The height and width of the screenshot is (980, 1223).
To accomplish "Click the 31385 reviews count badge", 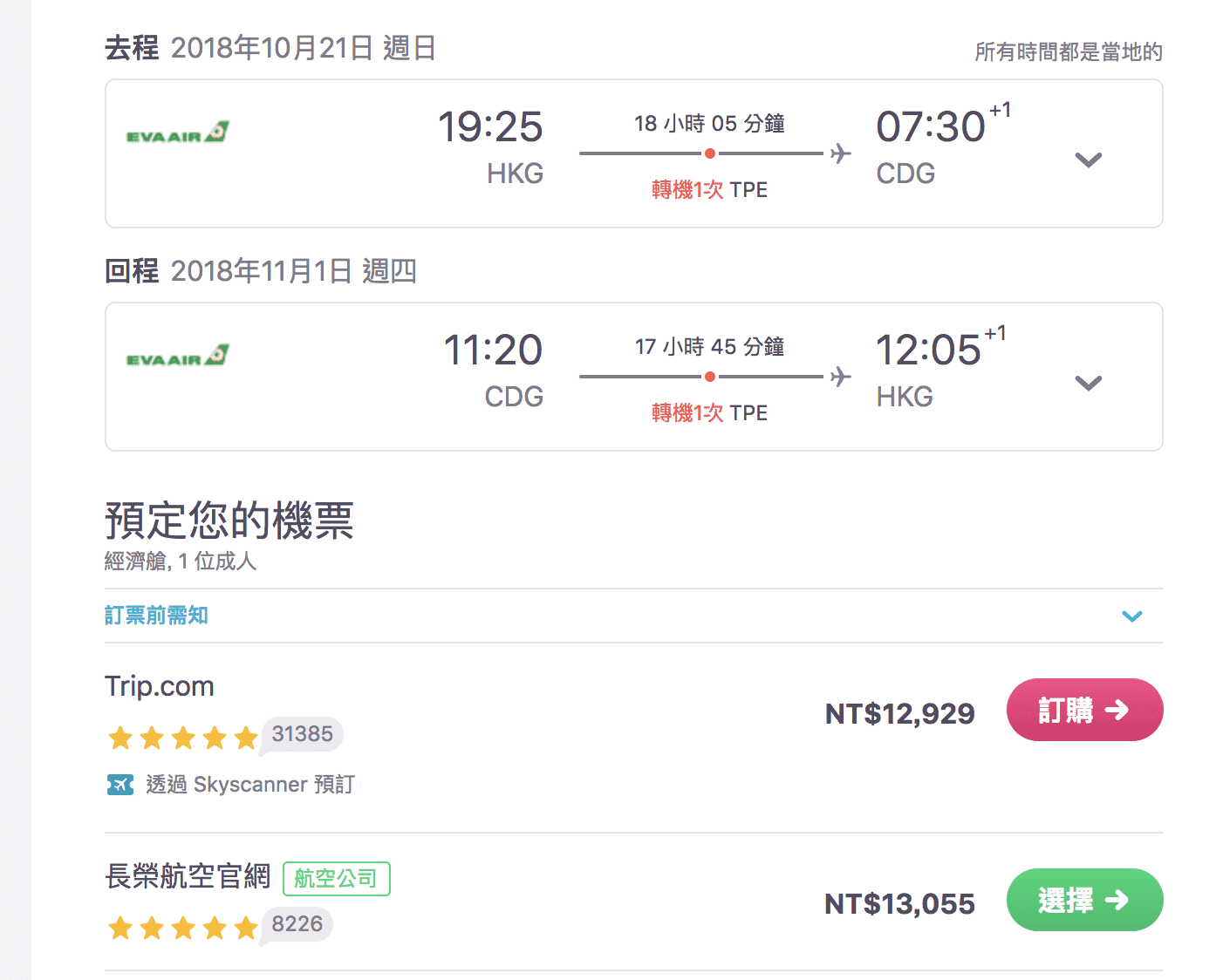I will (302, 734).
